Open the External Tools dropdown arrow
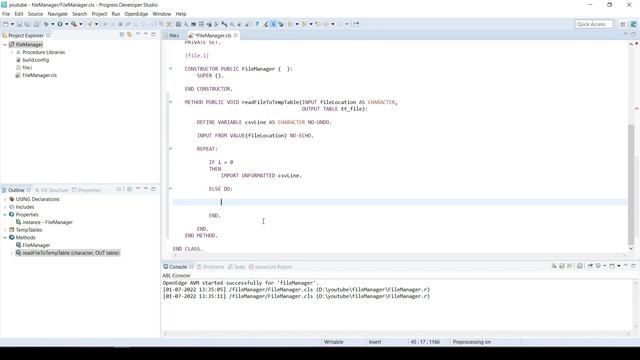 pyautogui.click(x=80, y=24)
